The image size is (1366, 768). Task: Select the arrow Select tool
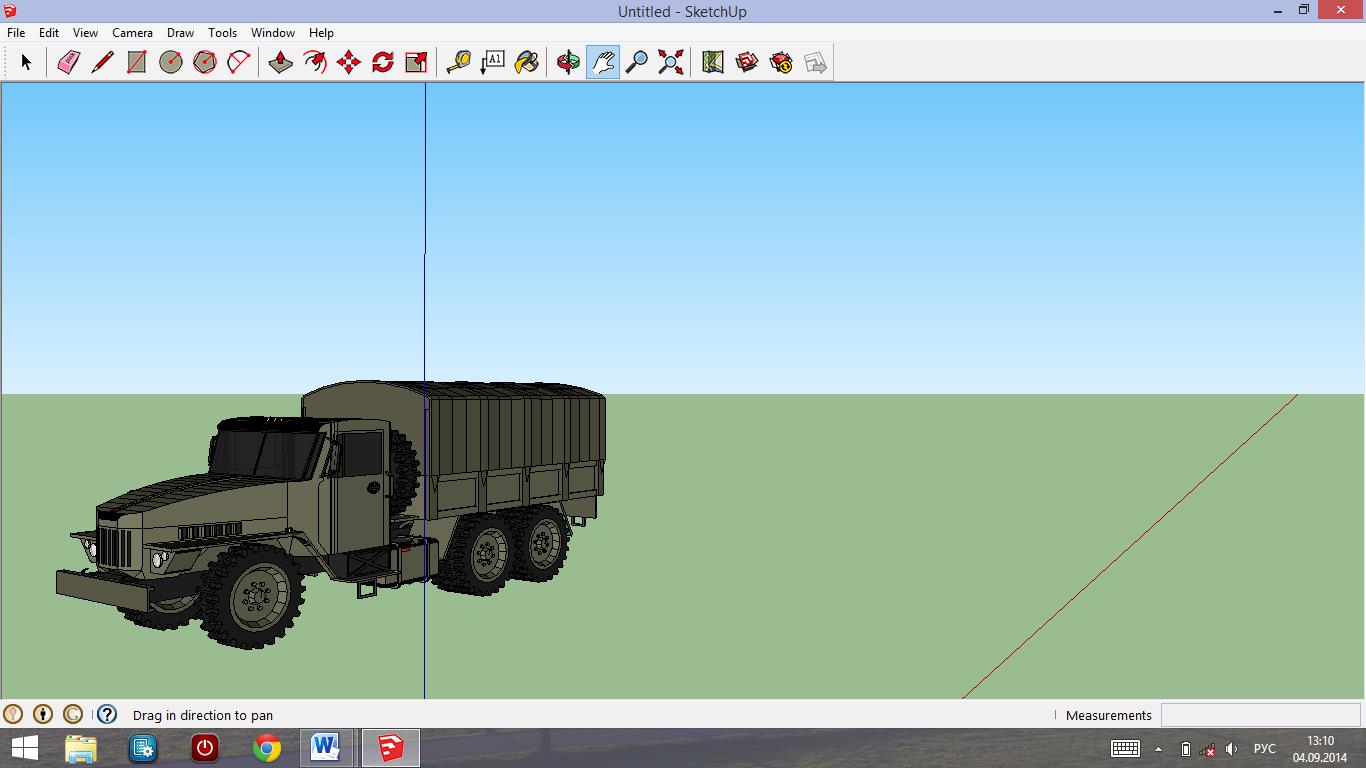pyautogui.click(x=26, y=62)
